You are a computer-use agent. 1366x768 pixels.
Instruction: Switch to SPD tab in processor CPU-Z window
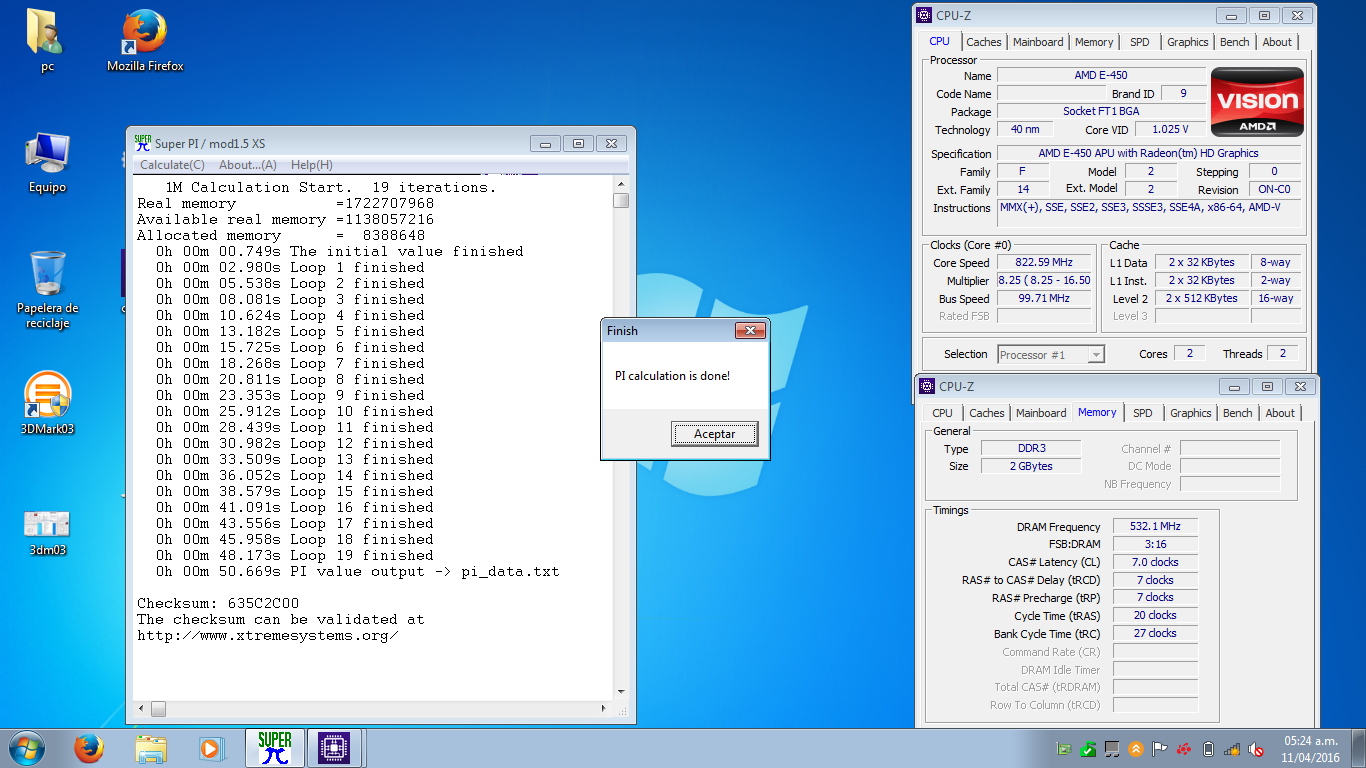1140,42
